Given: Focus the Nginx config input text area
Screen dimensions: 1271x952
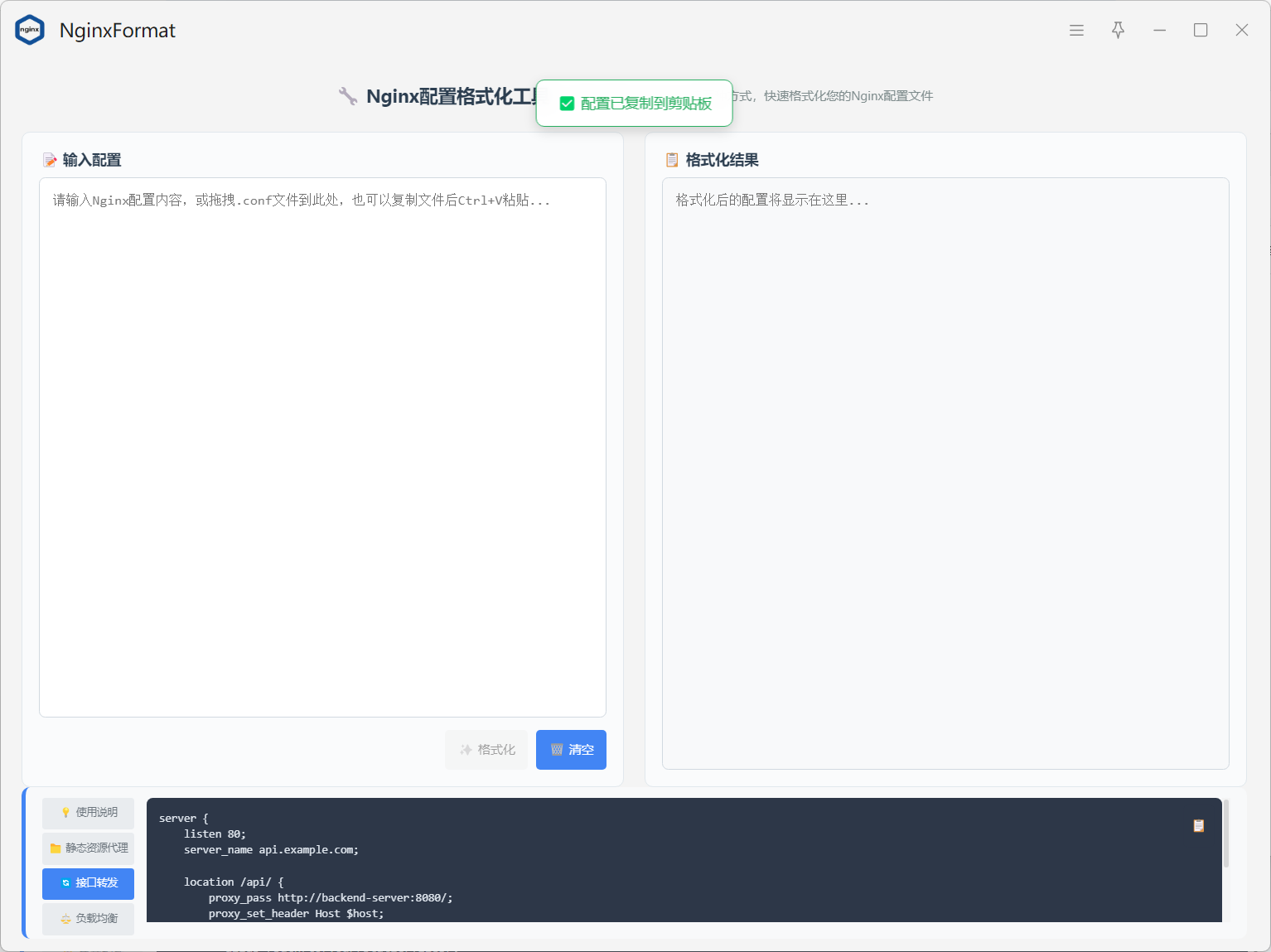Looking at the screenshot, I should tap(322, 447).
